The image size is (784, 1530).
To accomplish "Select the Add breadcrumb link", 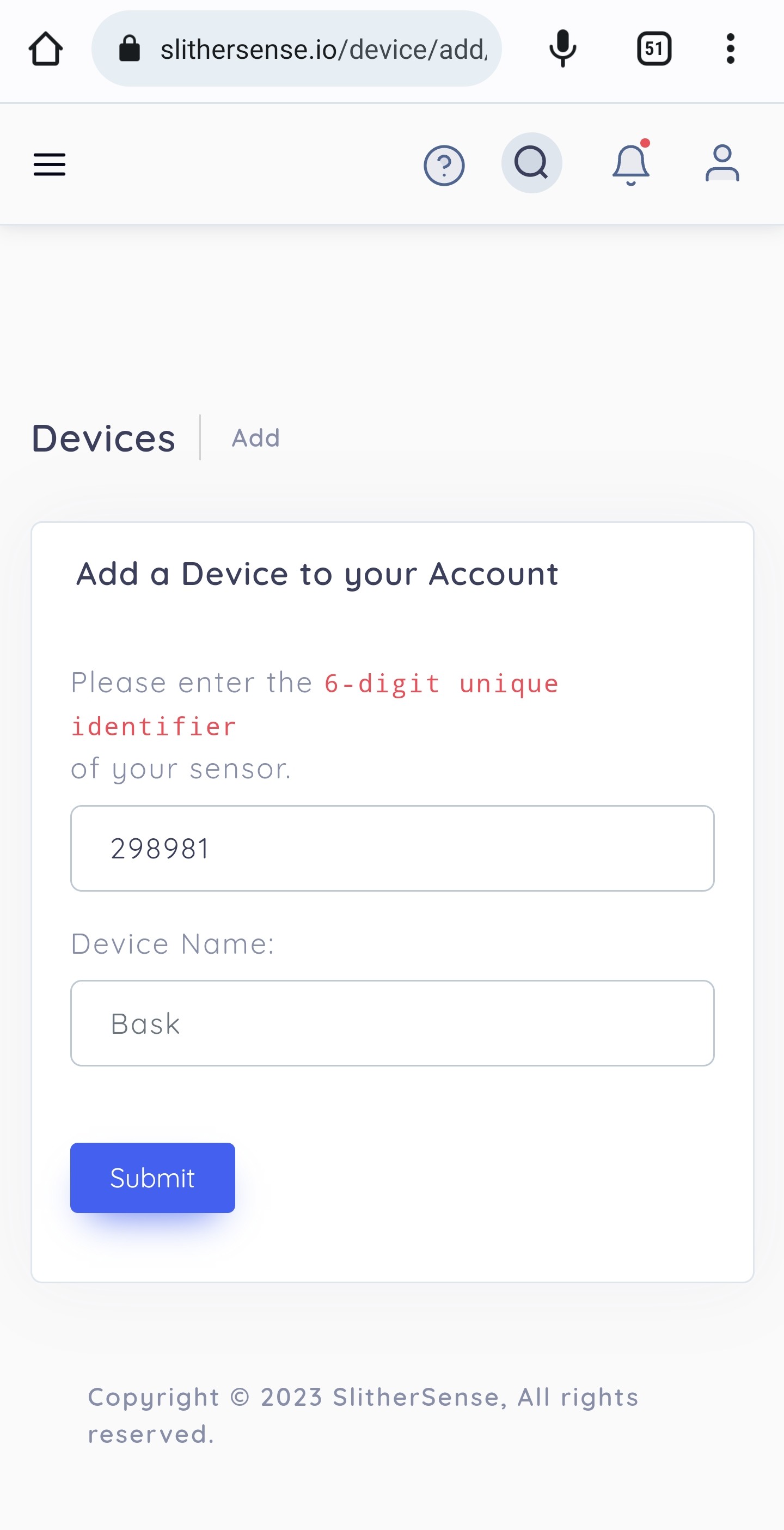I will 255,438.
